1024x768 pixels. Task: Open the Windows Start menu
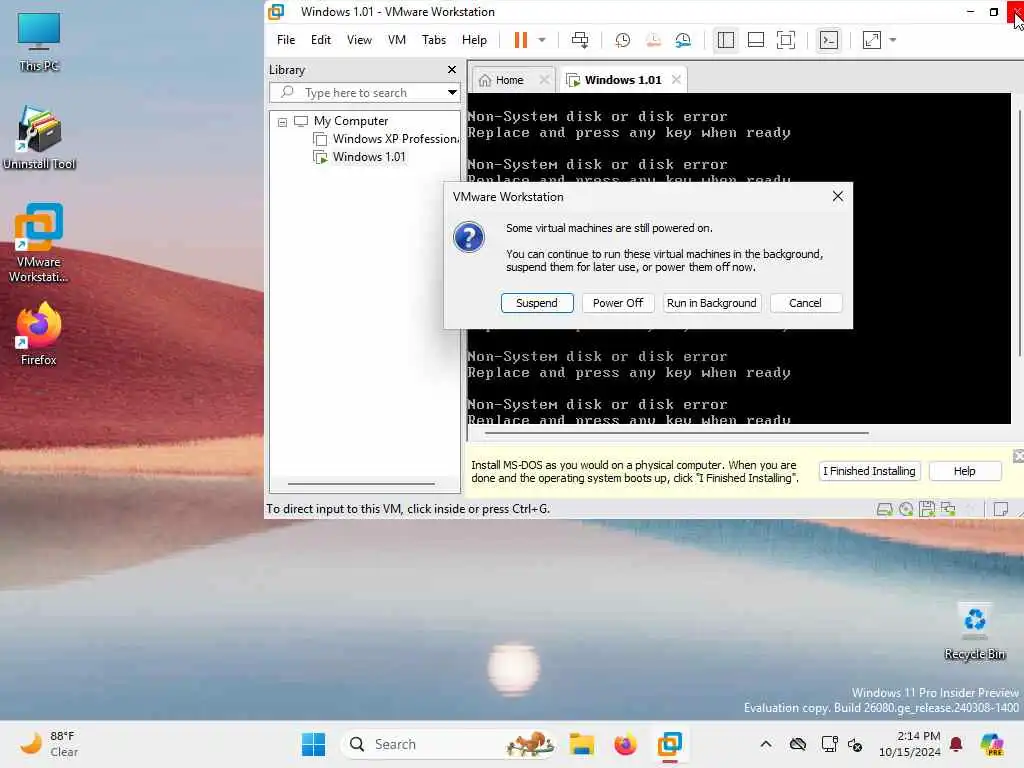(x=313, y=744)
